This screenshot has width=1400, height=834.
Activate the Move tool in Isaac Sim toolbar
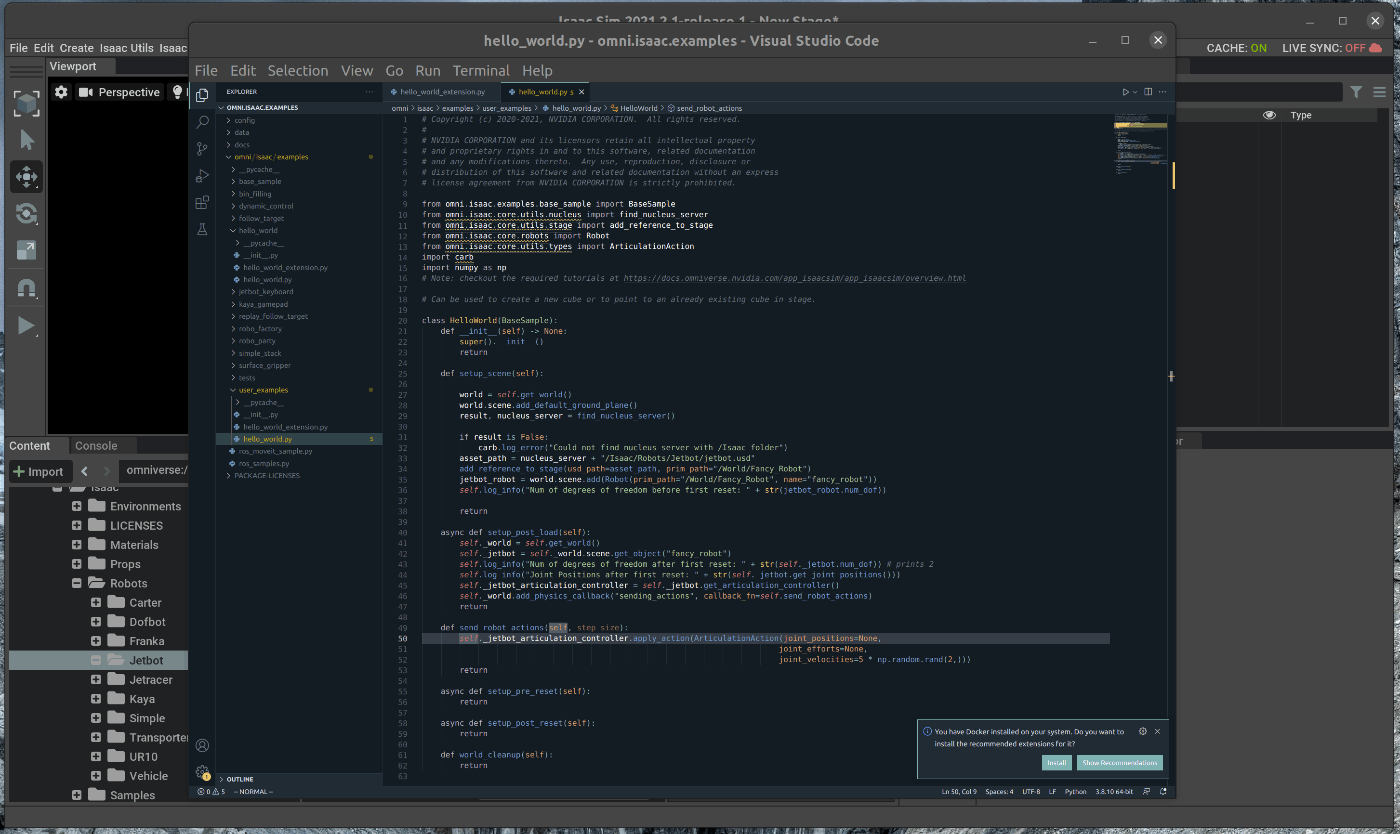pyautogui.click(x=26, y=177)
